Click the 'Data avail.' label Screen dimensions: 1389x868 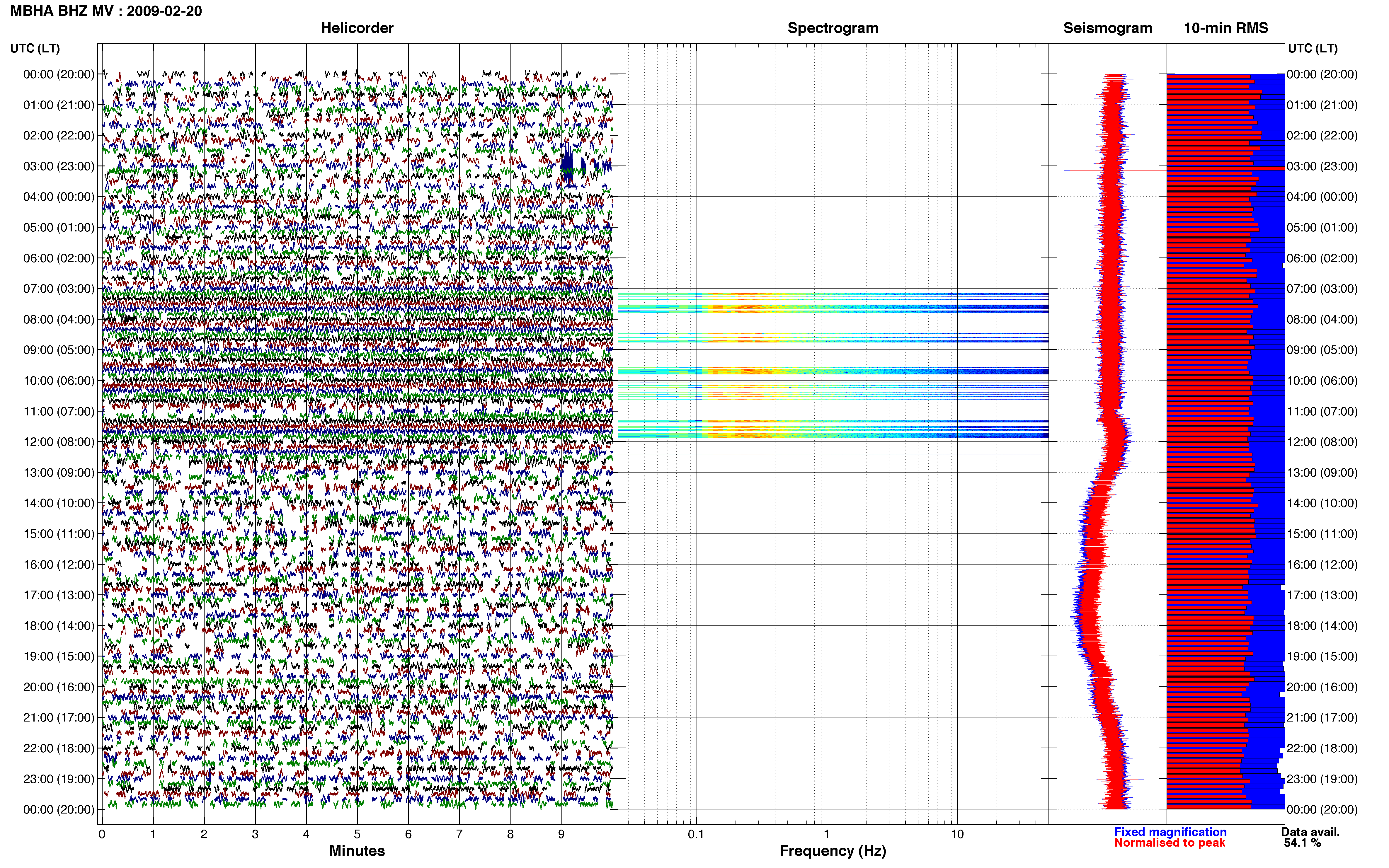pos(1310,832)
